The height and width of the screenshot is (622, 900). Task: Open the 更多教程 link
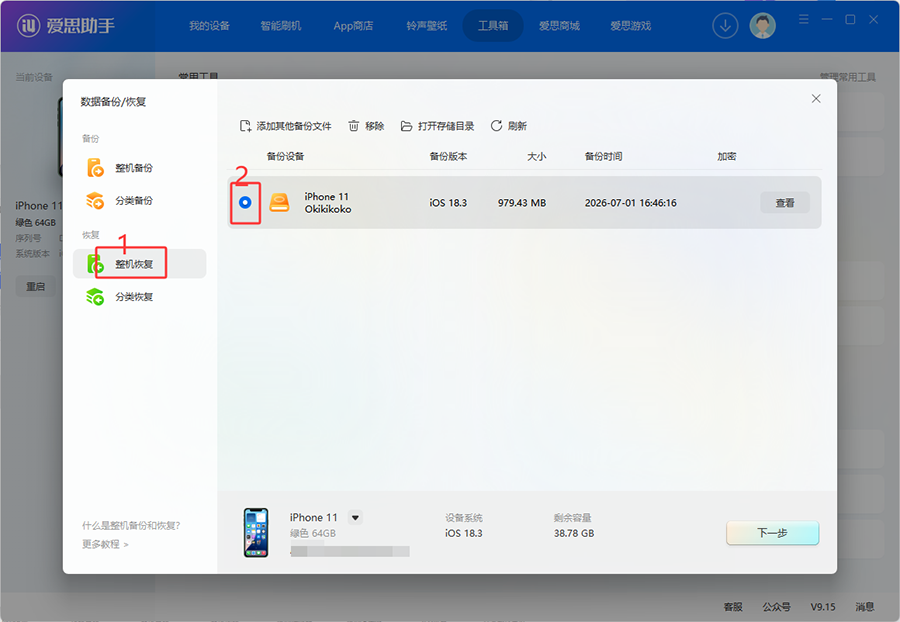tap(105, 544)
